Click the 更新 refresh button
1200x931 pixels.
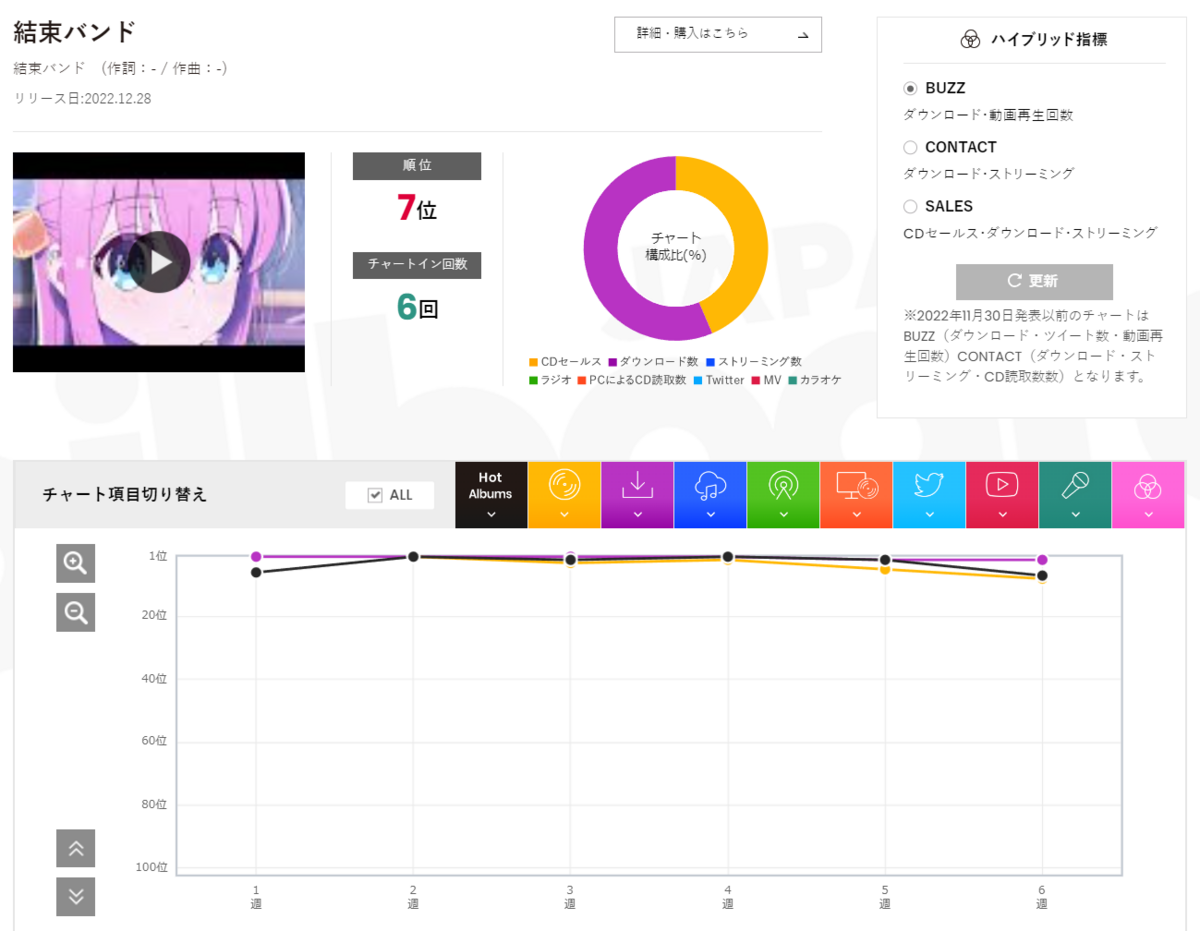tap(1034, 282)
